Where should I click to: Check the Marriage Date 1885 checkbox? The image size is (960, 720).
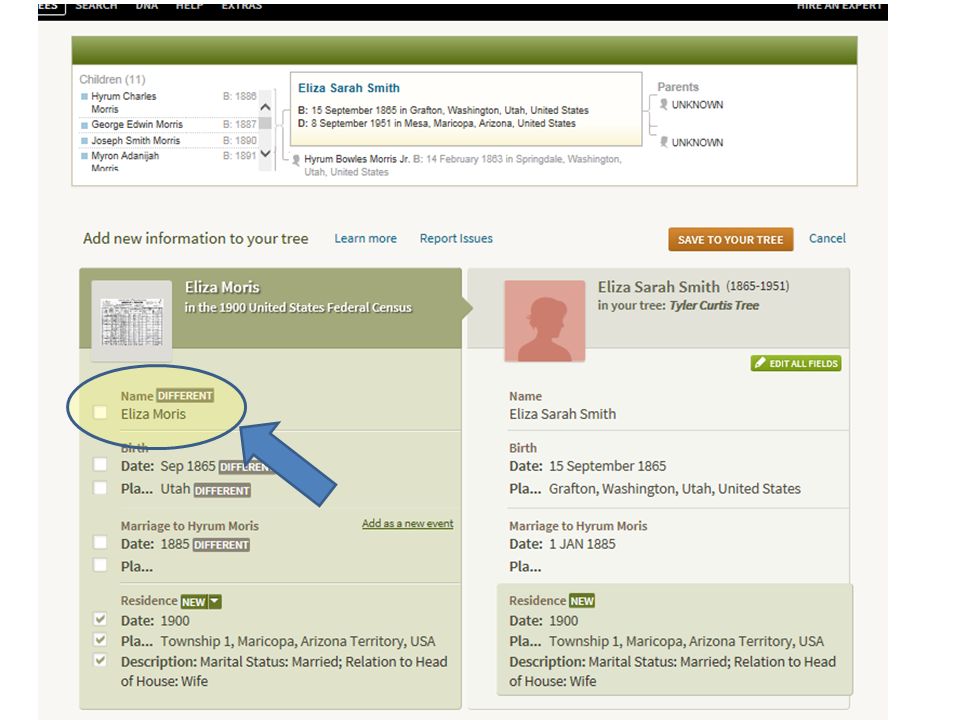(100, 542)
